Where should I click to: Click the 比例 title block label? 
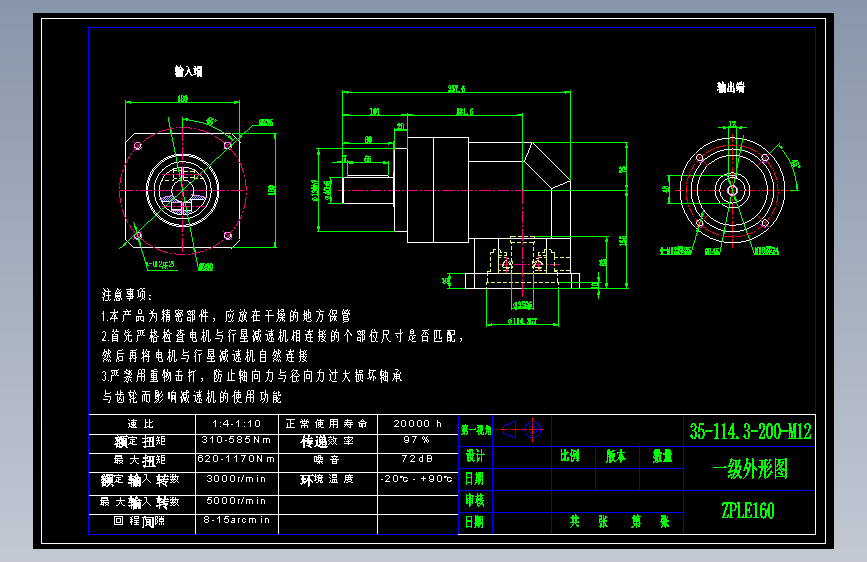[570, 456]
